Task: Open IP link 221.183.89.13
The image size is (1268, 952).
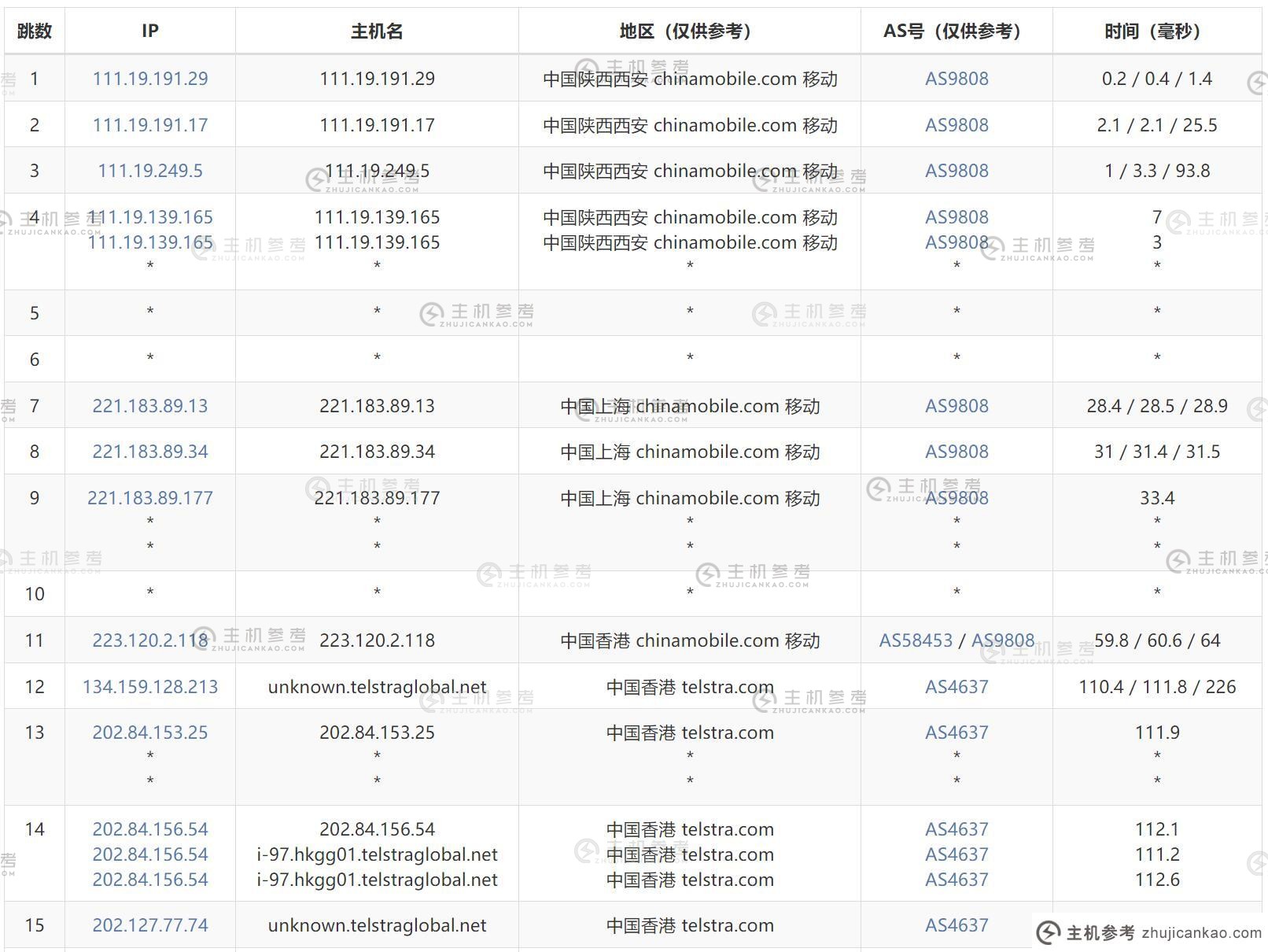Action: tap(150, 406)
